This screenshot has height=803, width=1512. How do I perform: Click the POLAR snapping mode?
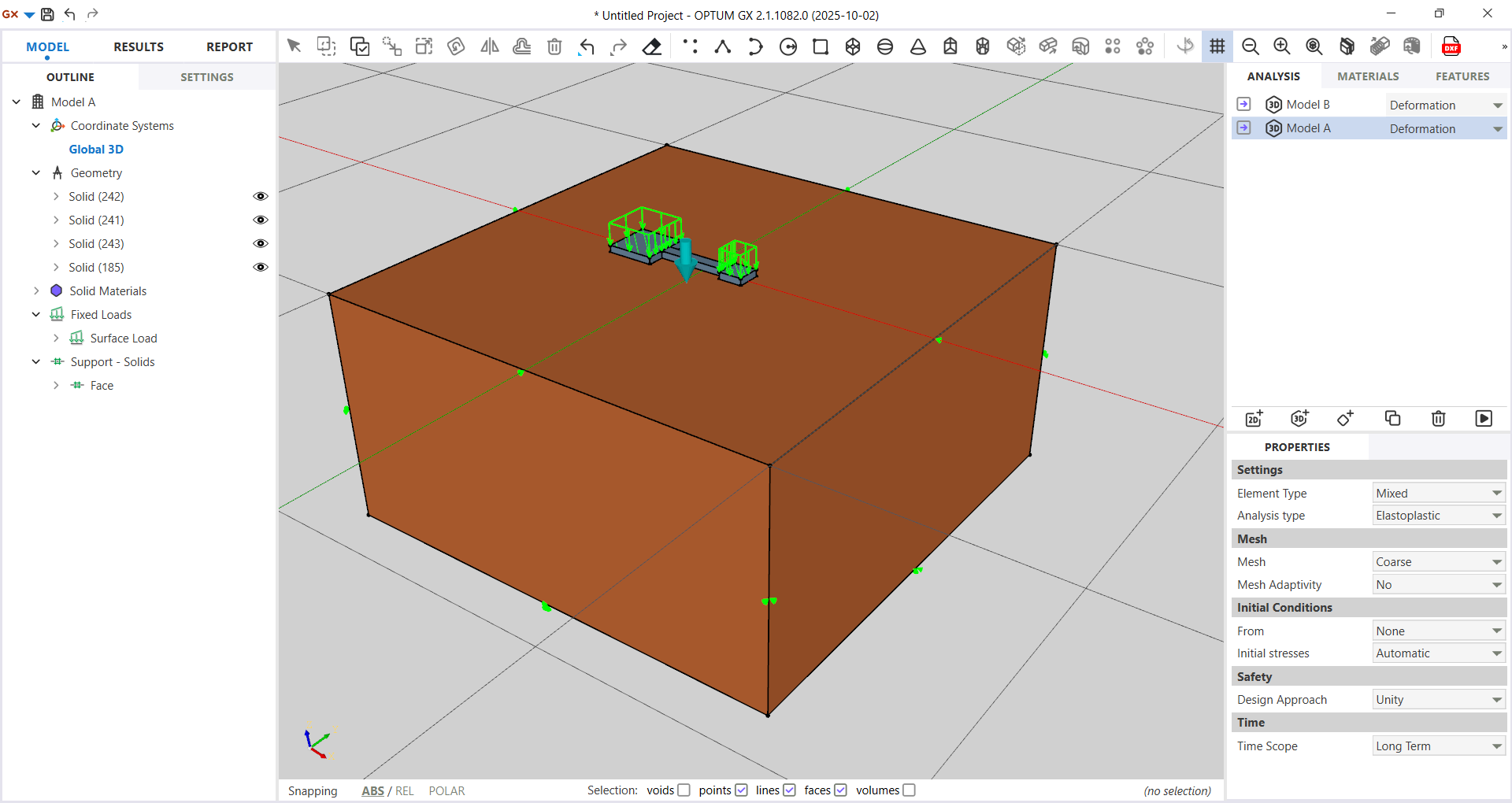447,791
